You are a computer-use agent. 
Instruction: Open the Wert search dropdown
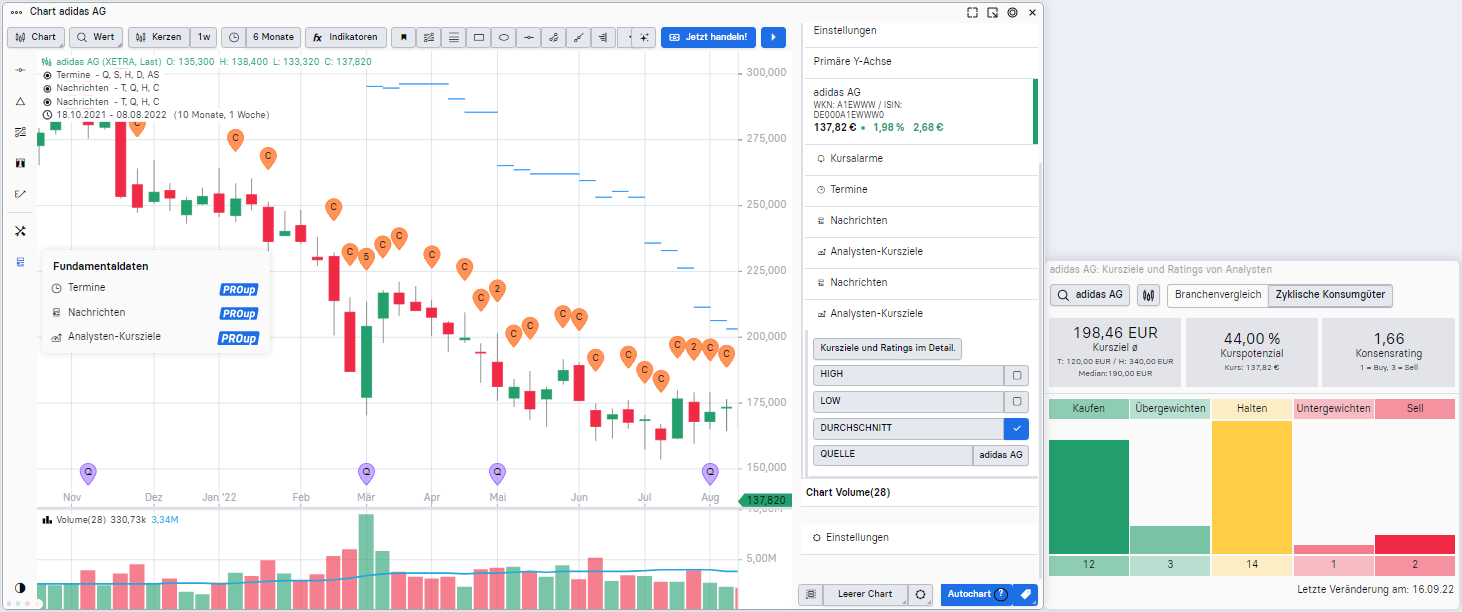click(96, 37)
